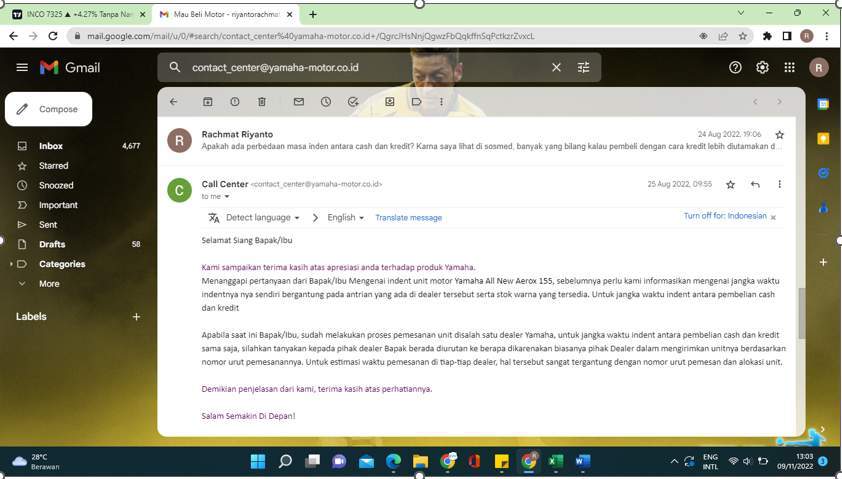Turn off translation for Indonesian
842x479 pixels.
pos(725,216)
